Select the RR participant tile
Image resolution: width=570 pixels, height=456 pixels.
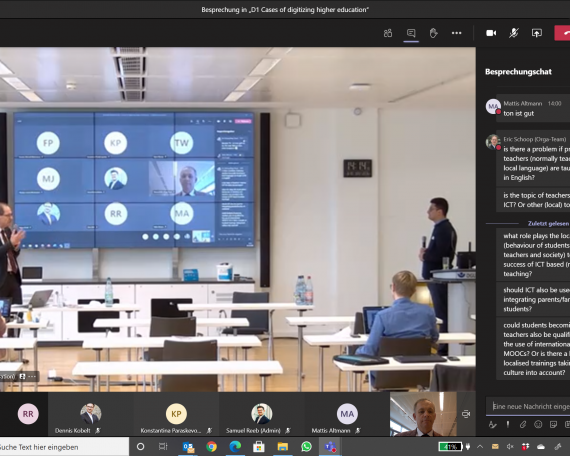(x=28, y=414)
